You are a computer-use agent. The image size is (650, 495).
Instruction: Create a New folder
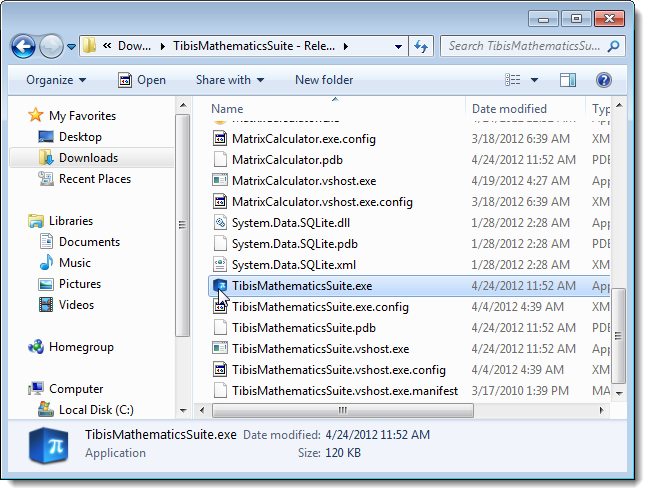coord(324,80)
